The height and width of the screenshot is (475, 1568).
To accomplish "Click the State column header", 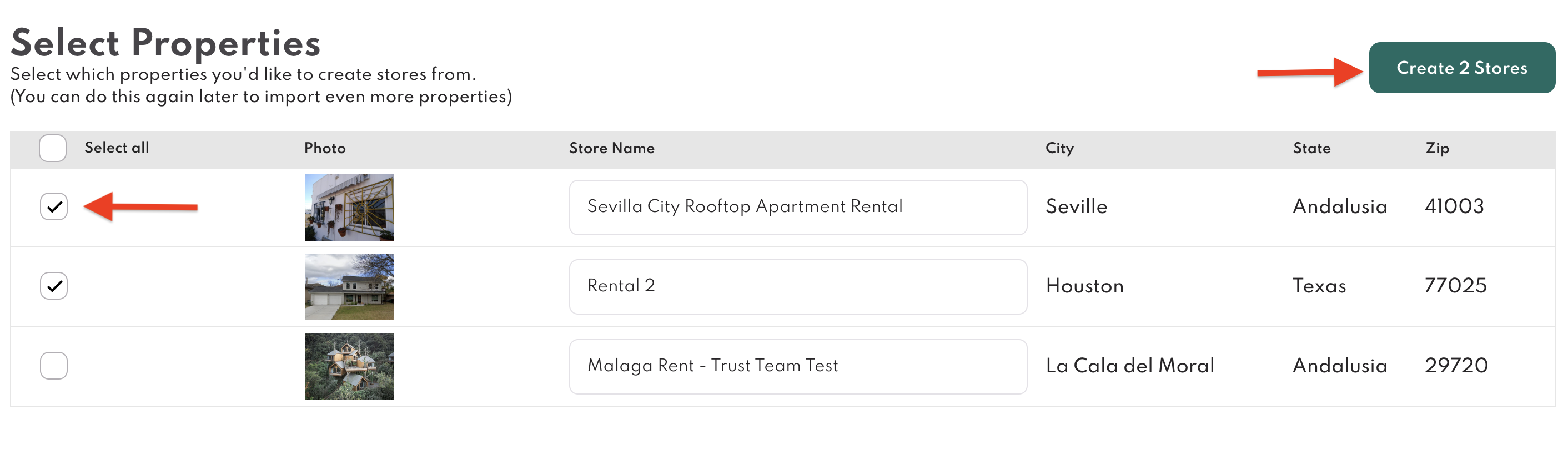I will (1311, 148).
